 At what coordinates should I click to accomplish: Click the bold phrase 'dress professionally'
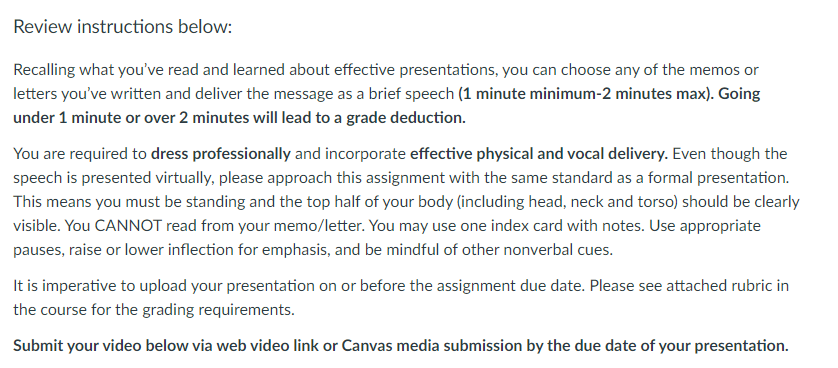pos(221,154)
